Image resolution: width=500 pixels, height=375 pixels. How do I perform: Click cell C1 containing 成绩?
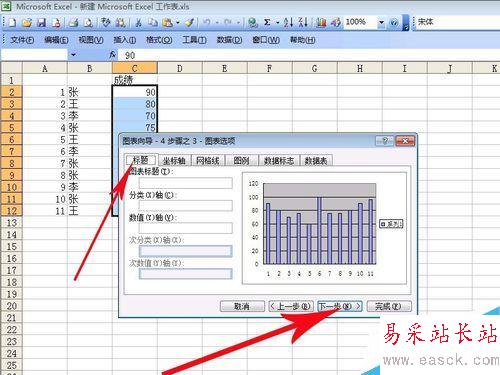tap(135, 80)
